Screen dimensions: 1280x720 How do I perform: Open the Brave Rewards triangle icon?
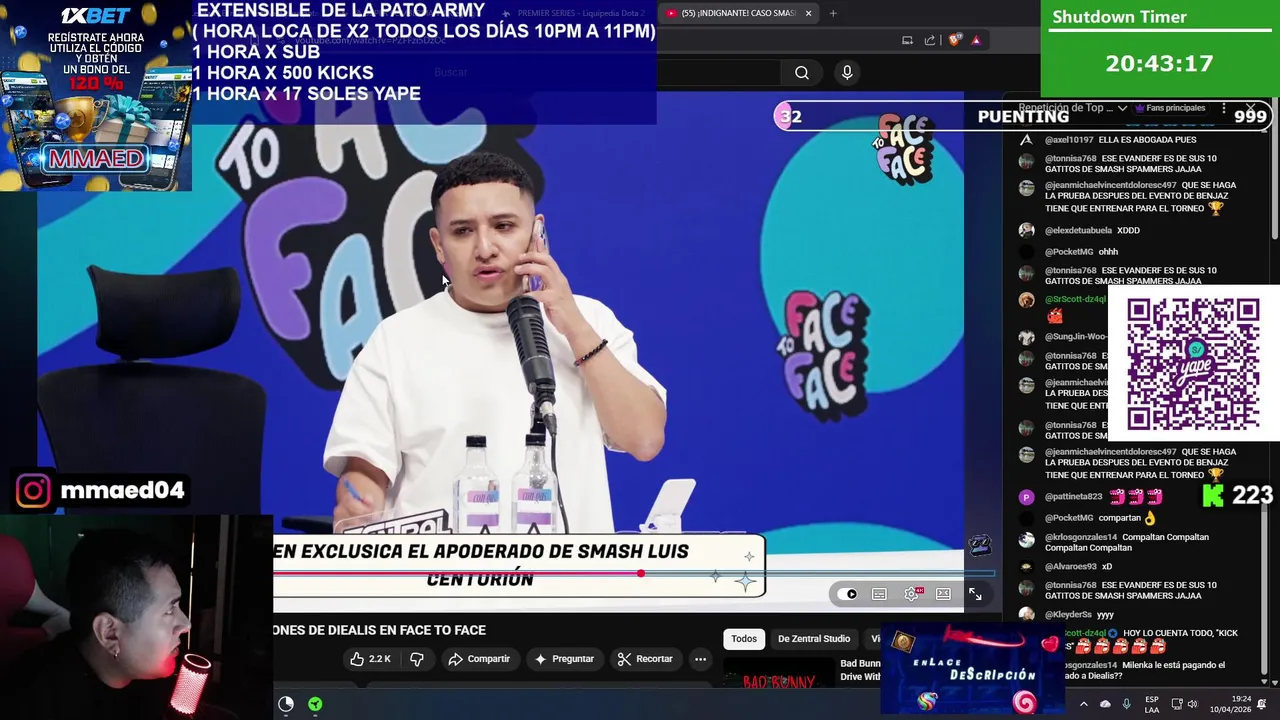(x=976, y=40)
